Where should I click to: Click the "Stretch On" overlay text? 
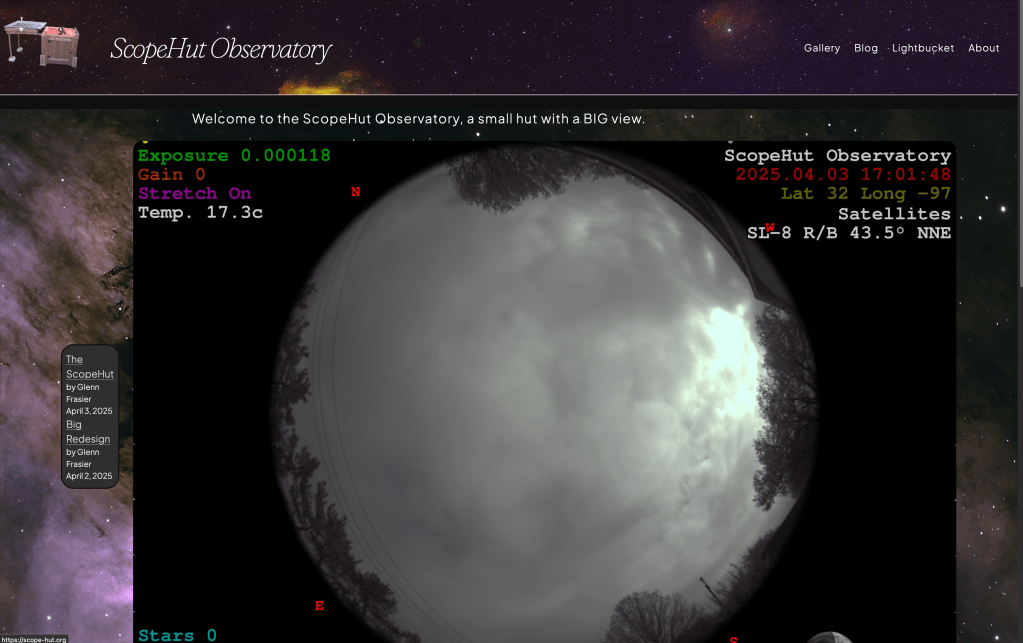(x=194, y=193)
